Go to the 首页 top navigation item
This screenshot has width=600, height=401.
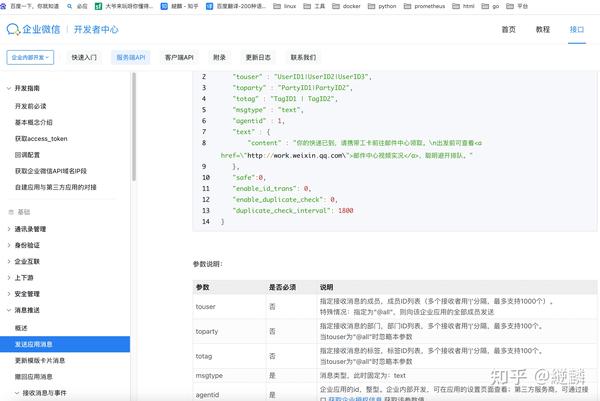(509, 29)
